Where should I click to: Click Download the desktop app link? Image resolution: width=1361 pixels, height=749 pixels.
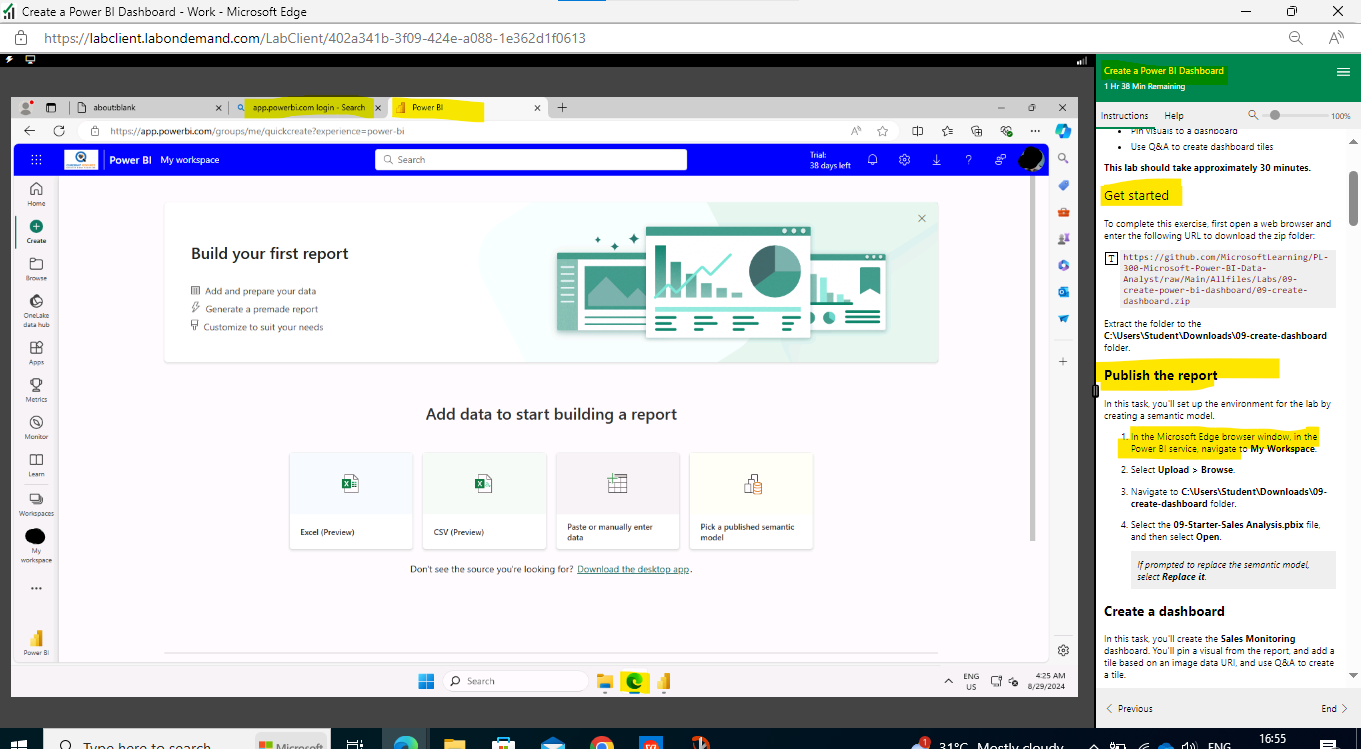(x=633, y=569)
